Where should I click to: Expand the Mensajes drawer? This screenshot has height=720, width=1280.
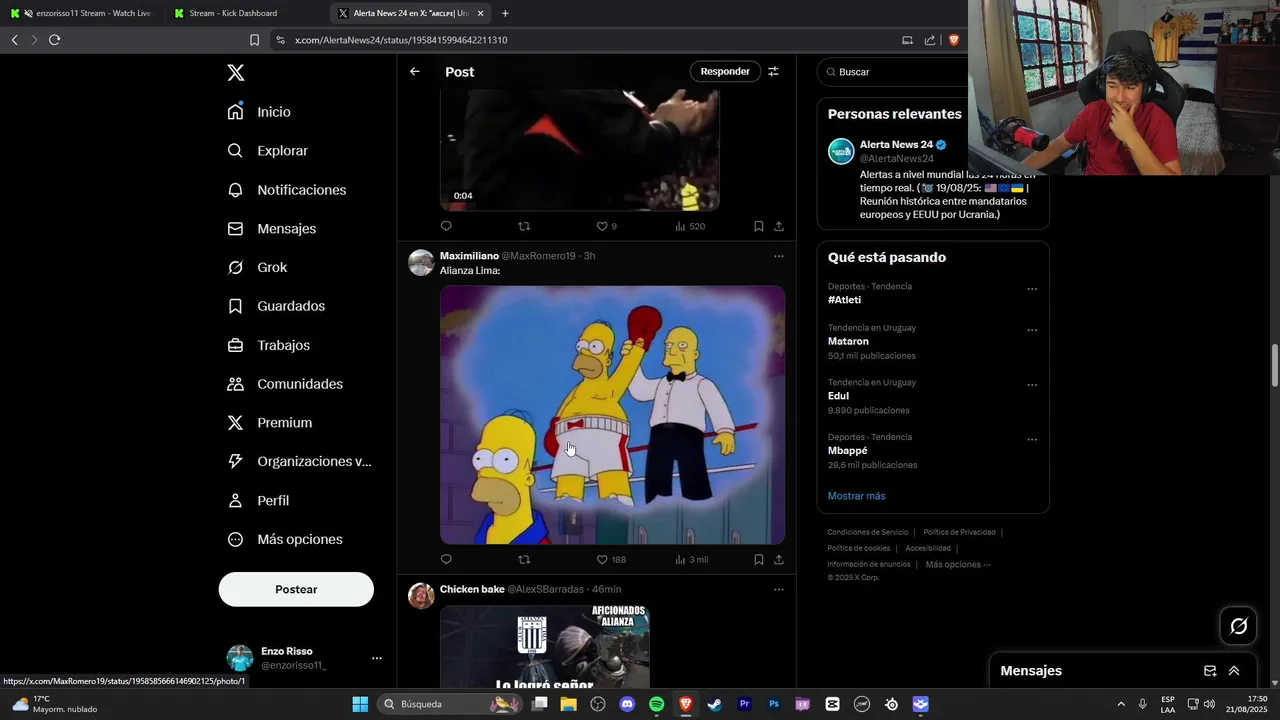1234,671
